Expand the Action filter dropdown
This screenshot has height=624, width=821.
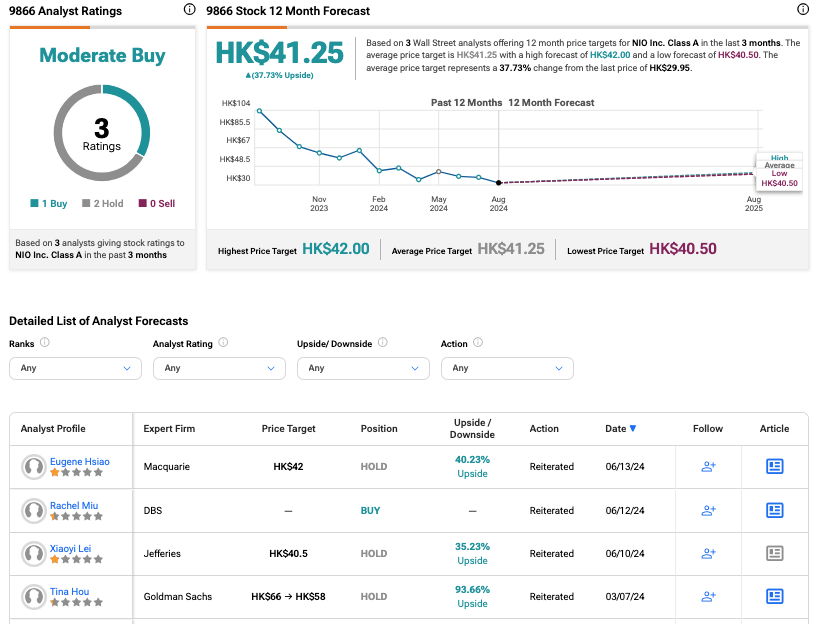coord(507,368)
